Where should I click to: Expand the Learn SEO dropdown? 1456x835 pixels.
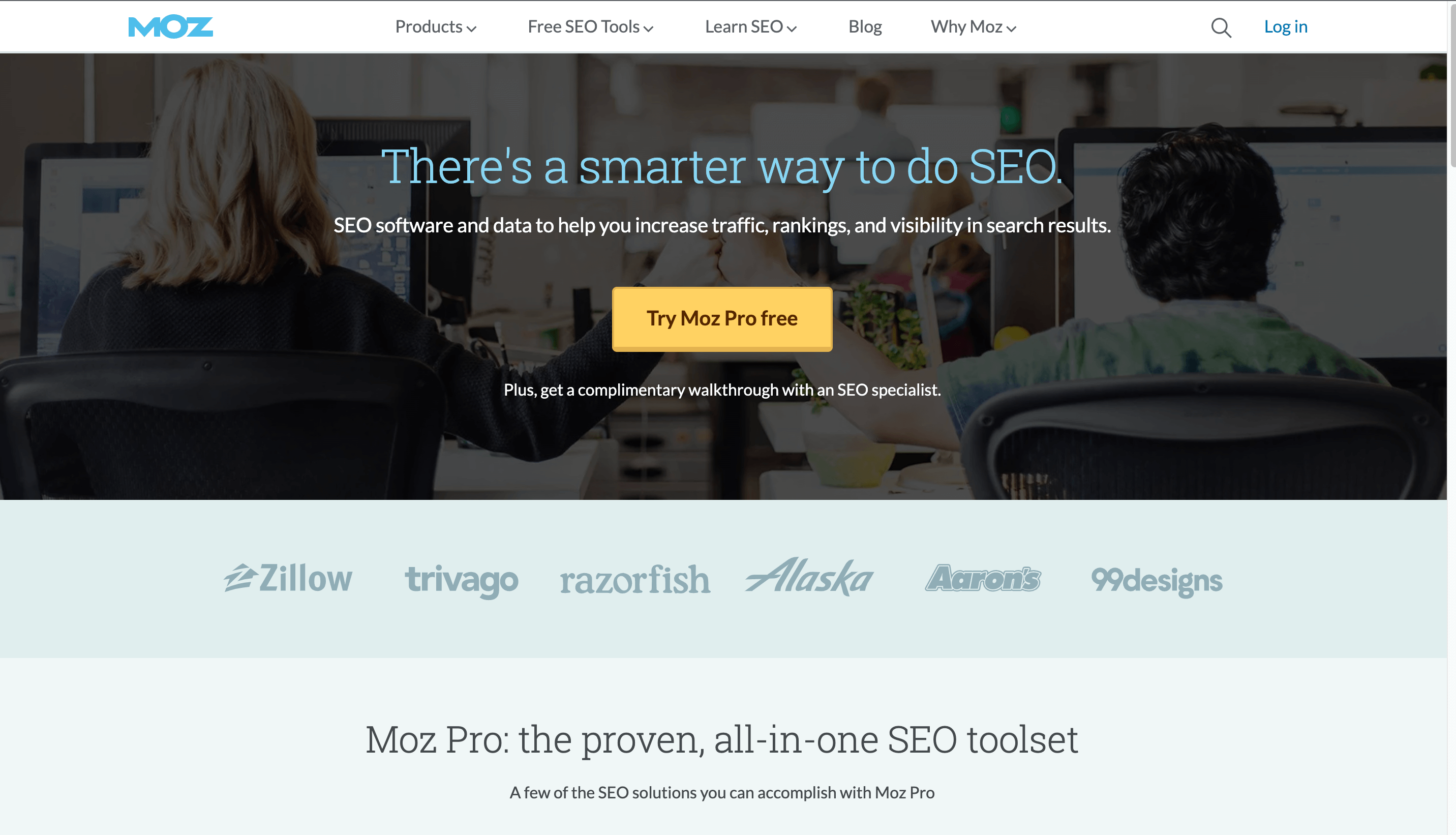coord(751,27)
